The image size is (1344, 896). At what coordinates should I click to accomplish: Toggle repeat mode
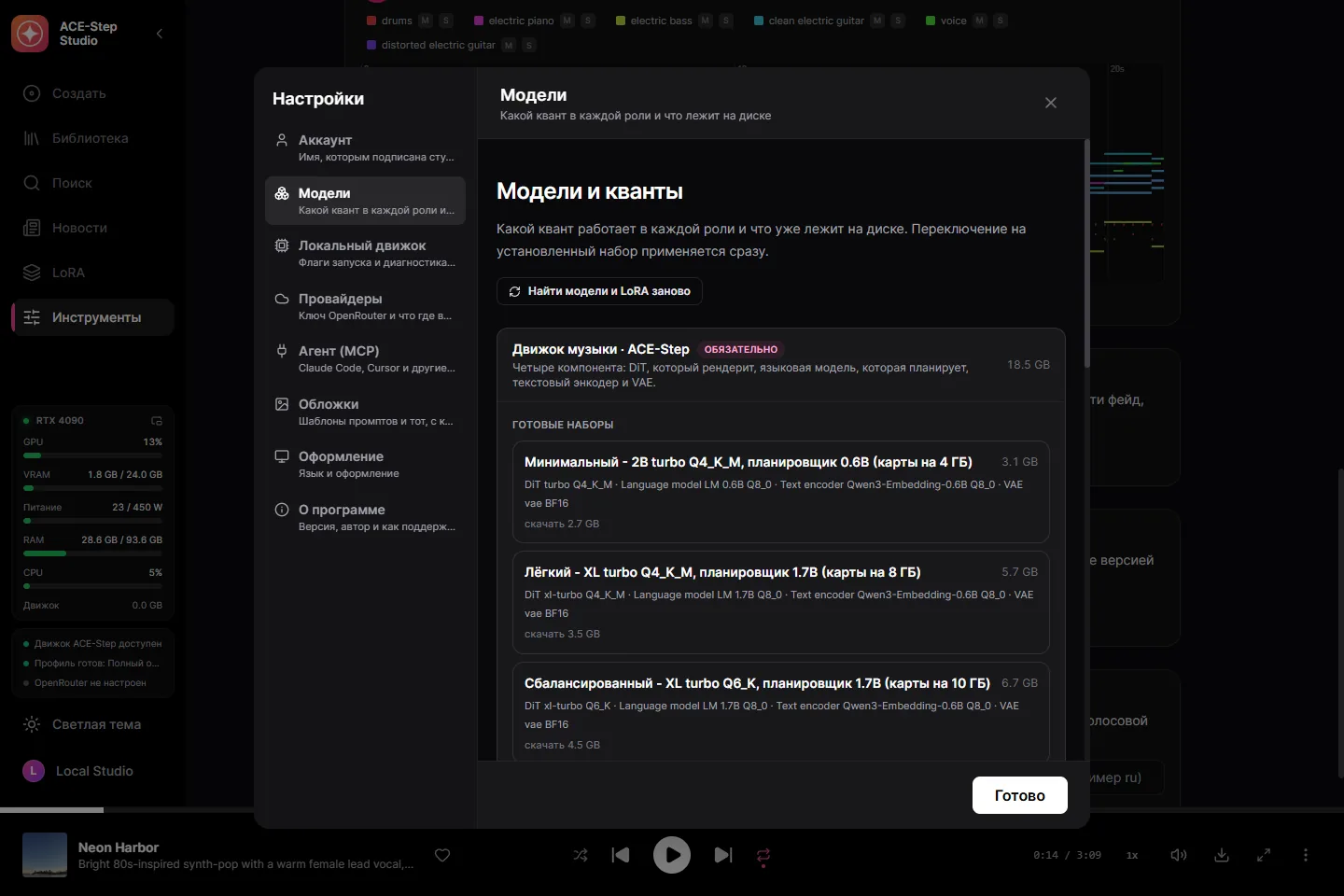(763, 855)
